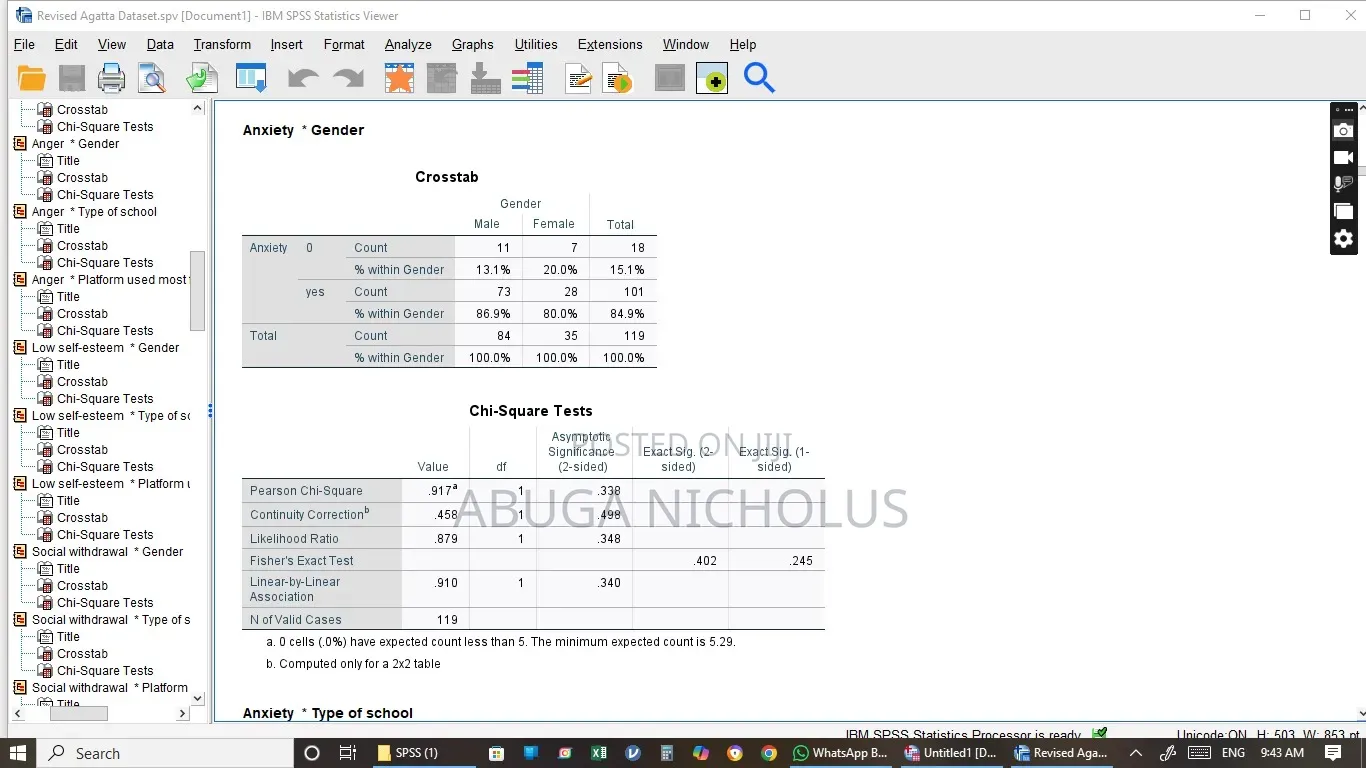Show hidden tray icons chevron
Screen dimensions: 1366x768
click(1135, 753)
